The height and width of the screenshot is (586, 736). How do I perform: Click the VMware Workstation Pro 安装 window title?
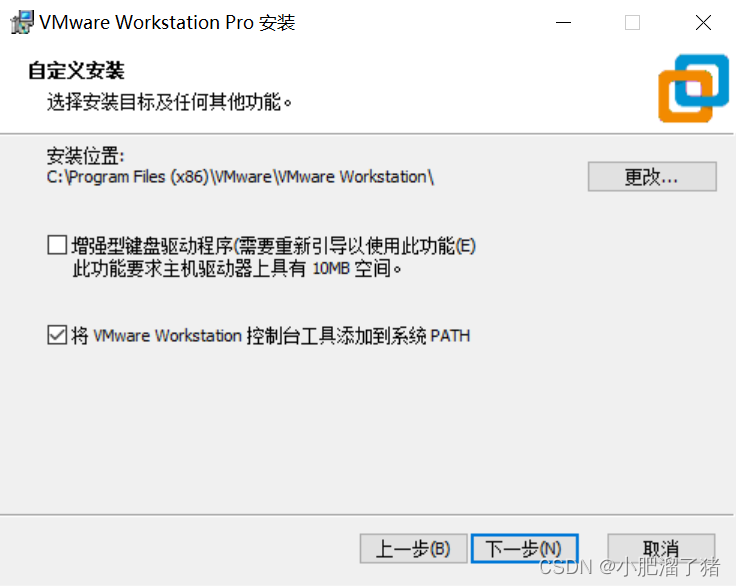point(167,23)
